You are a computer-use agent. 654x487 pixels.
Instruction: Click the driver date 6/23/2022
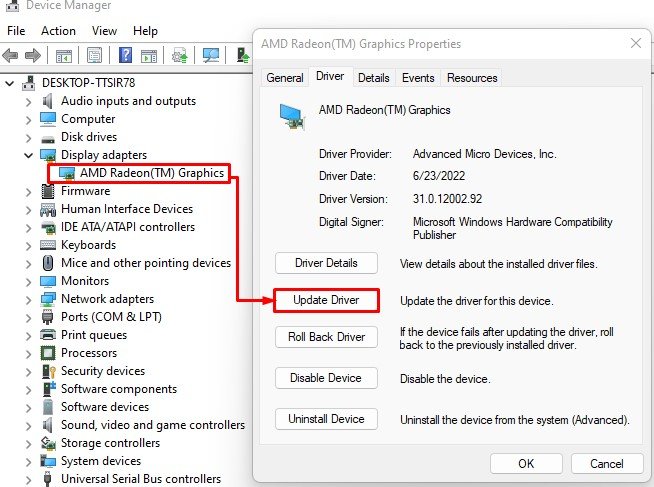click(x=439, y=176)
